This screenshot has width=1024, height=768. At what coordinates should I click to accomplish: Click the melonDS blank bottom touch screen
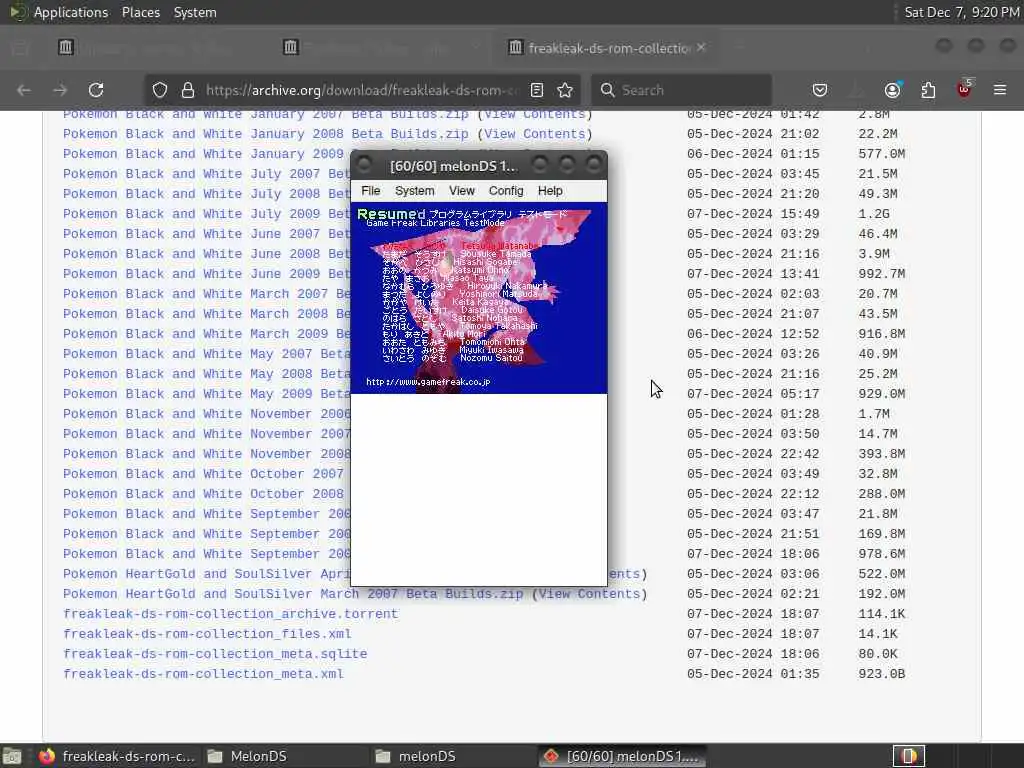[479, 490]
